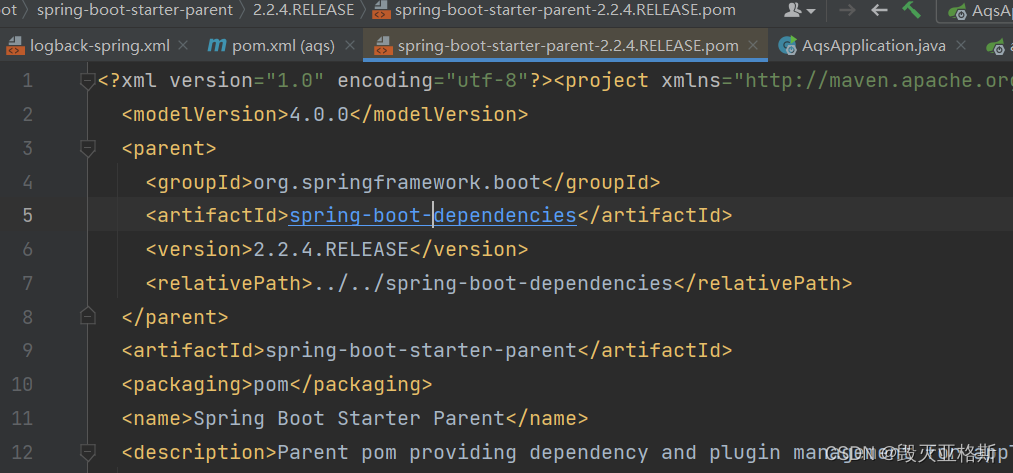Click 2.2.4.RELEASE in the version tag
The height and width of the screenshot is (473, 1013).
point(331,249)
